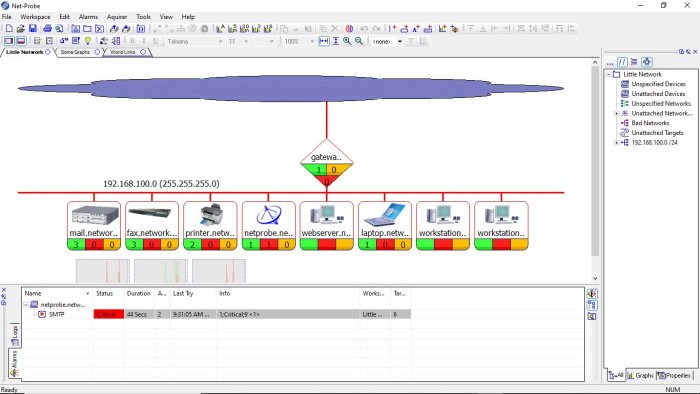Toggle circle on Little Network tab
The width and height of the screenshot is (700, 394).
point(48,52)
